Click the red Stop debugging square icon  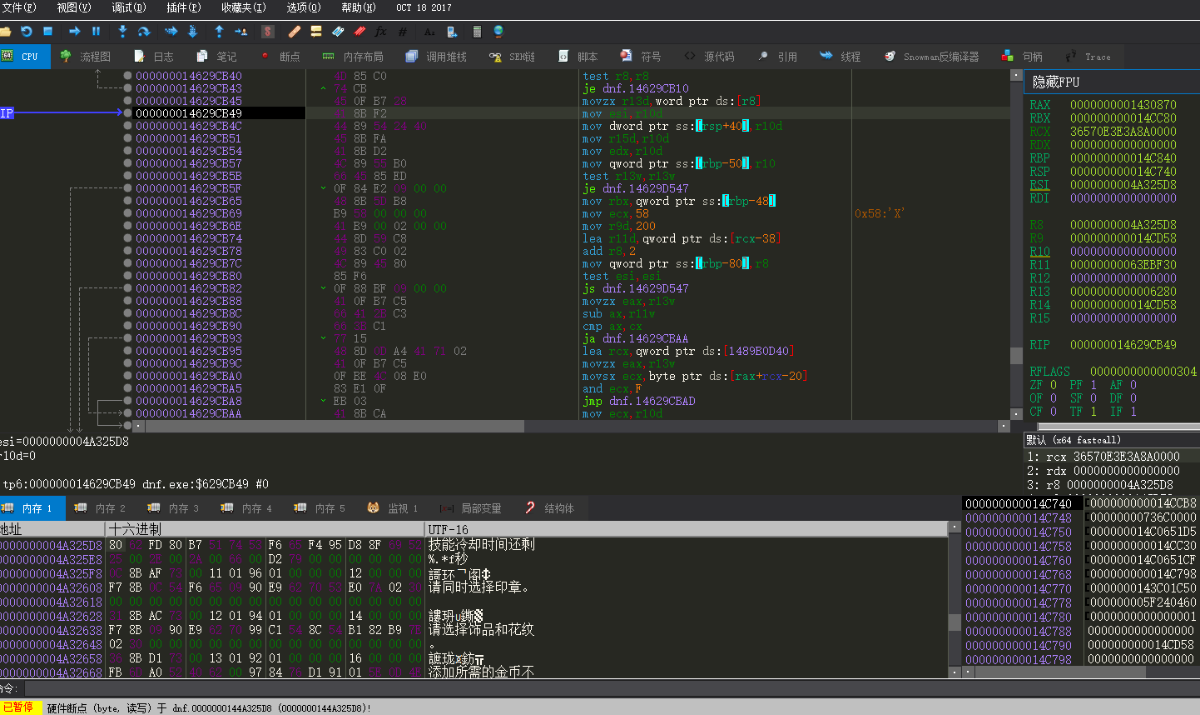[x=48, y=31]
